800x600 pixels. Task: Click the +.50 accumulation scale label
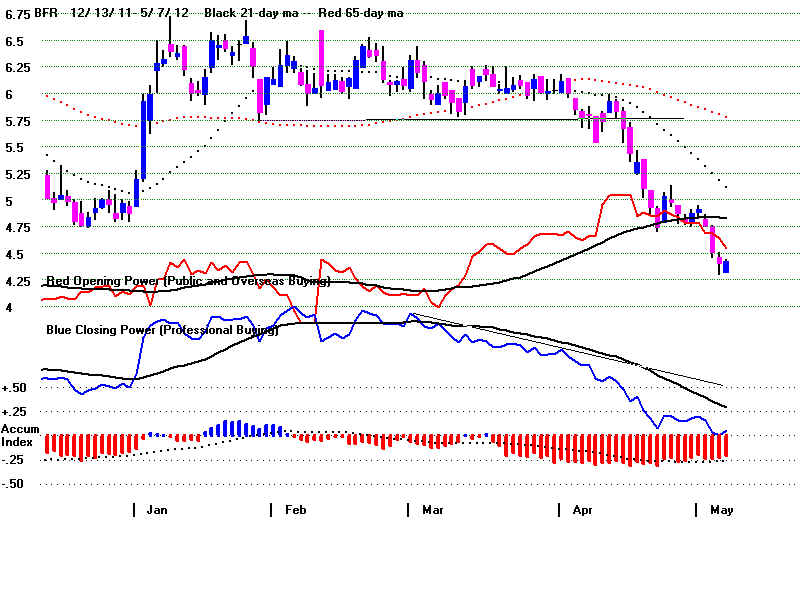point(14,388)
